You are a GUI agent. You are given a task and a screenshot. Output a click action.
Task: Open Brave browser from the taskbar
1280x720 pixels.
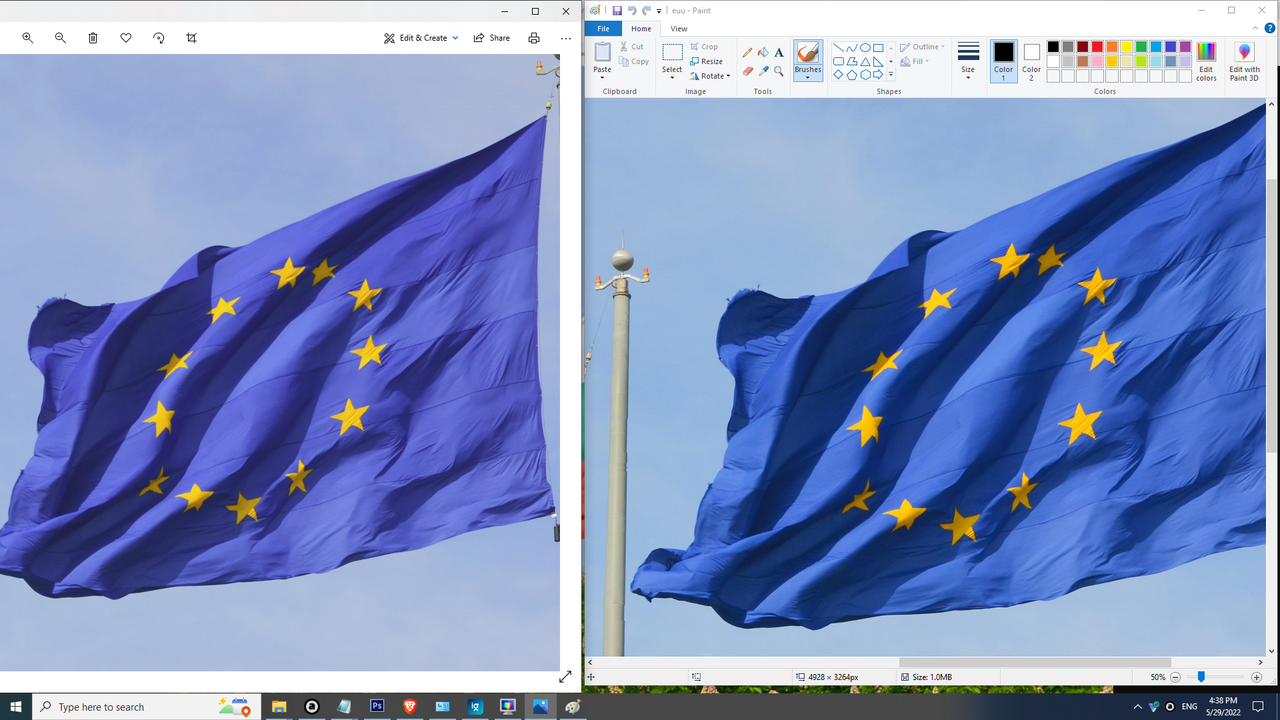(410, 706)
